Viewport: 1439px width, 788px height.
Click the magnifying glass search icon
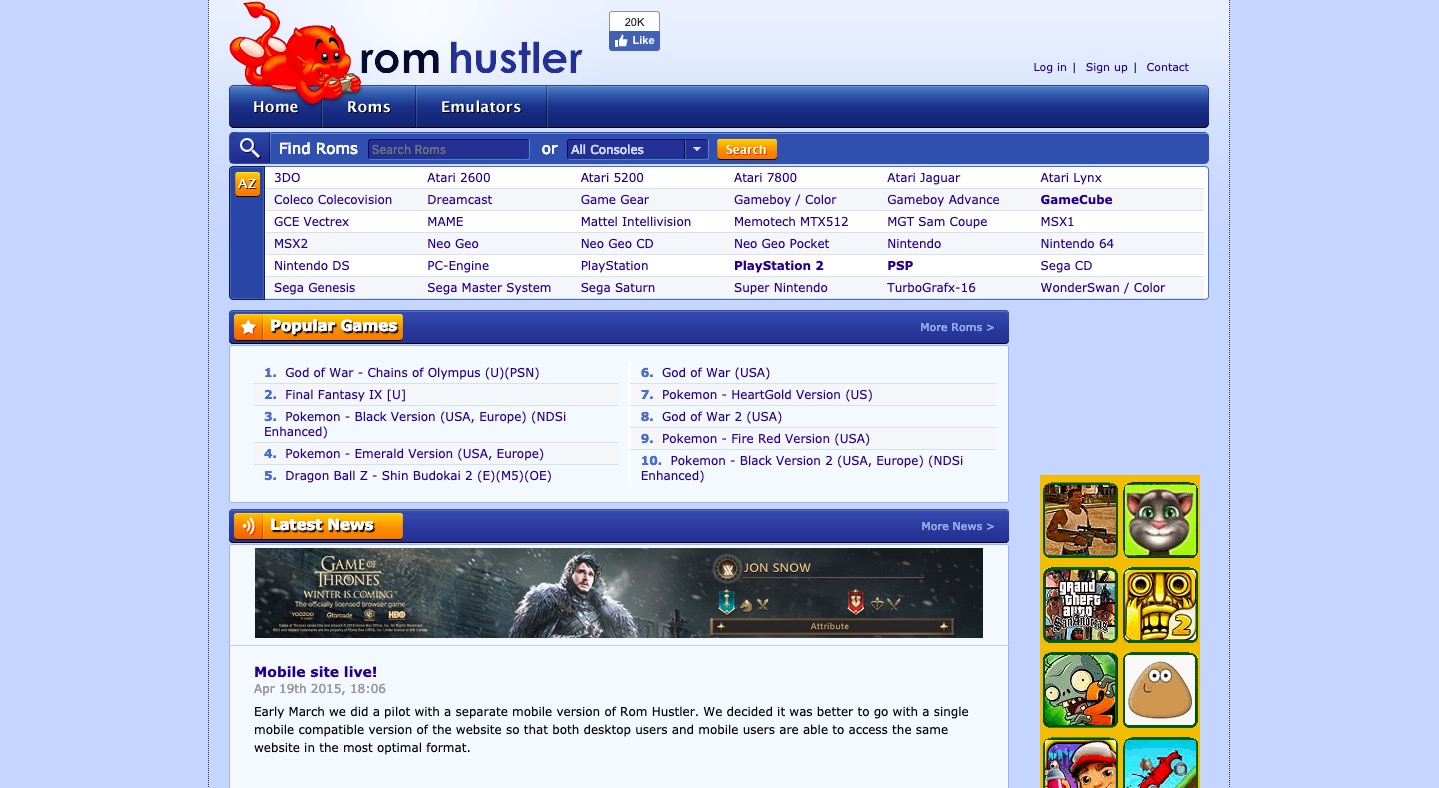click(250, 148)
